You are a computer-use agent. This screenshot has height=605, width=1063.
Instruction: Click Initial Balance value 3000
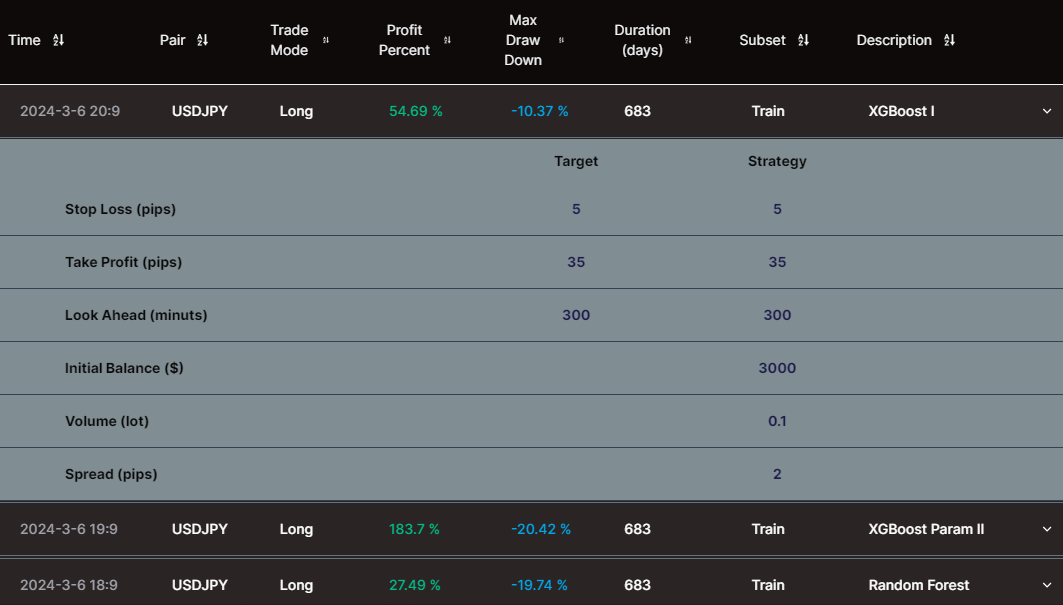(x=777, y=368)
